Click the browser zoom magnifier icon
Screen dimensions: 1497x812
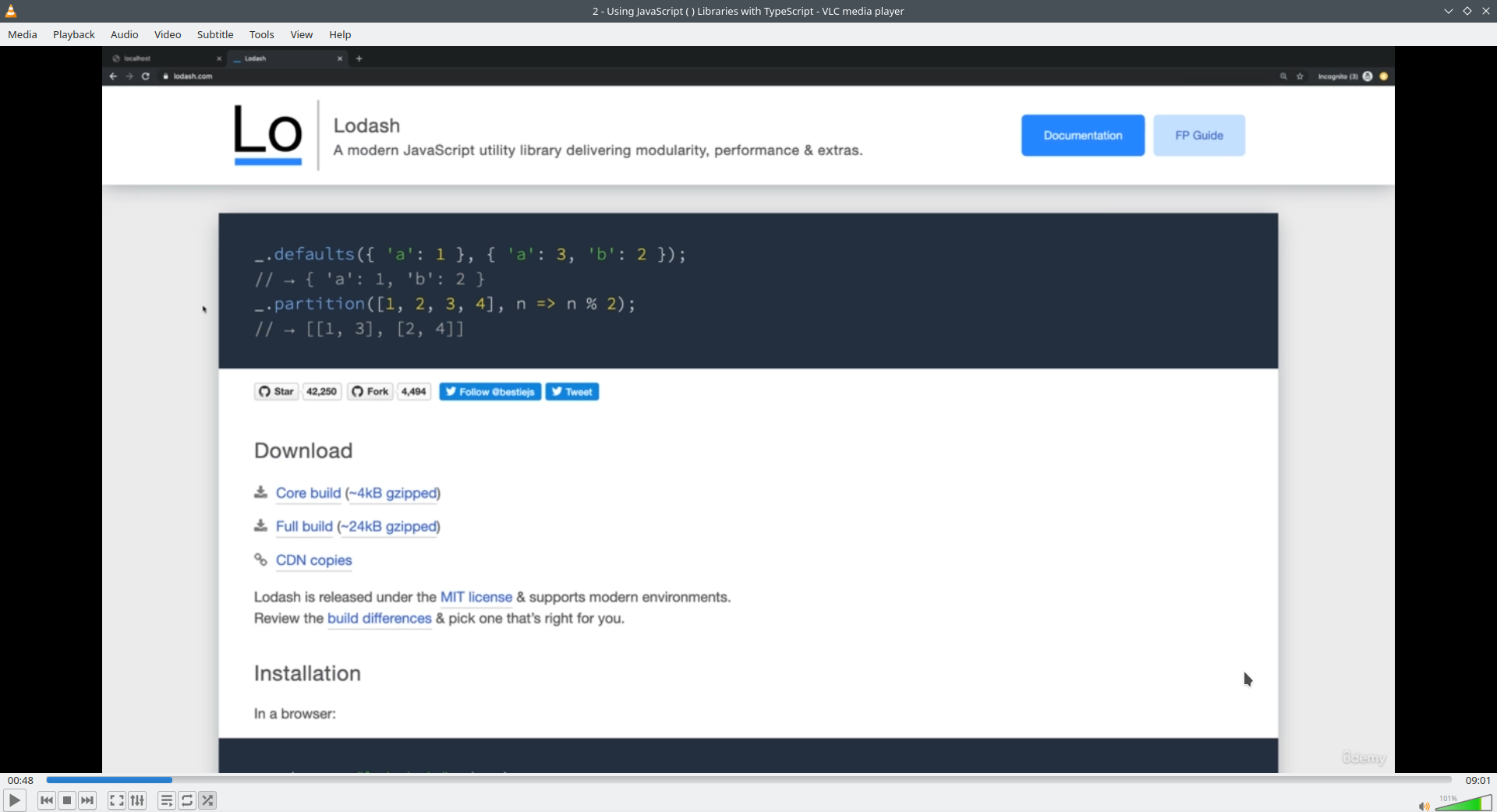(1283, 76)
